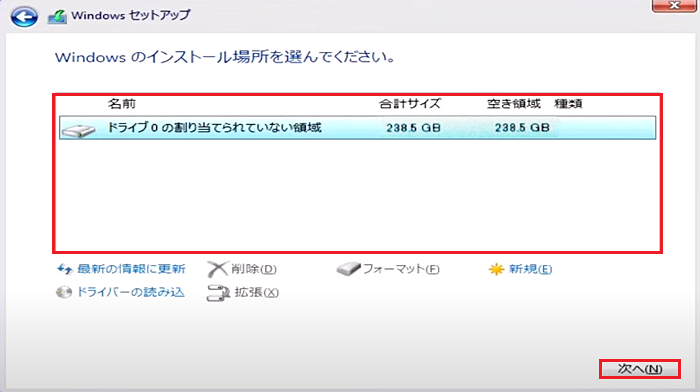Open the ドライバーの読み込み load driver link

[131, 292]
